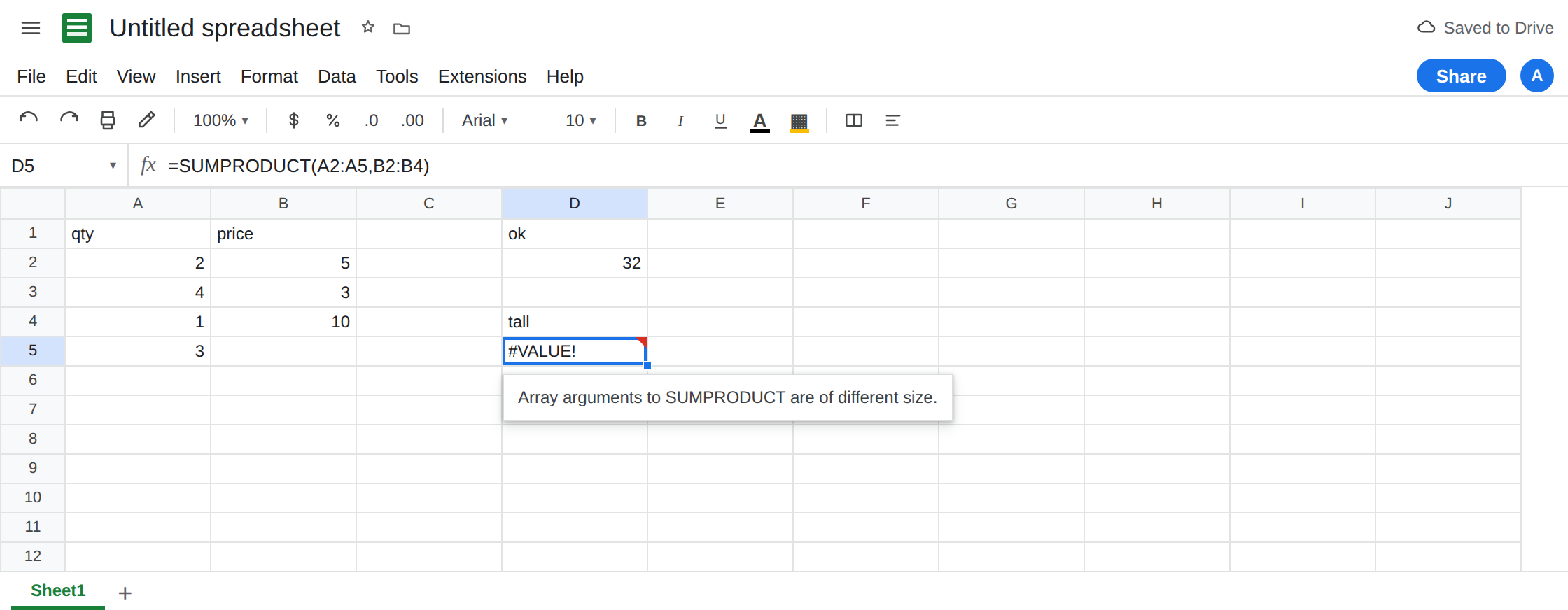
Task: Select cell A3 with value 4
Action: pos(138,292)
